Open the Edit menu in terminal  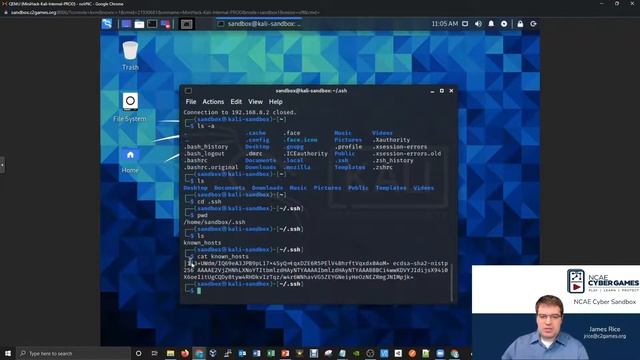pos(236,102)
